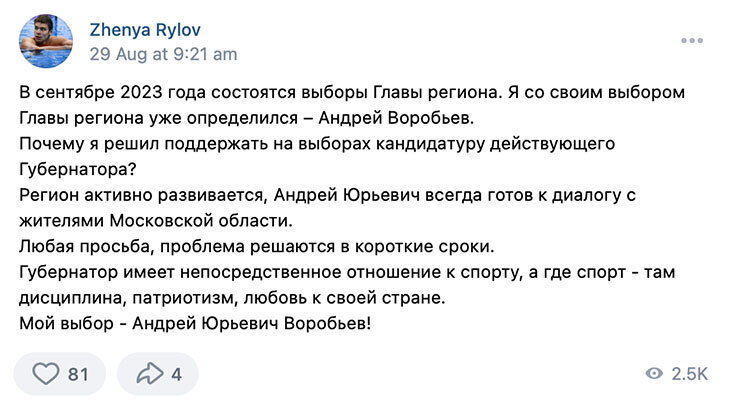The width and height of the screenshot is (730, 407).
Task: Share the post using the arrow icon
Action: (149, 373)
